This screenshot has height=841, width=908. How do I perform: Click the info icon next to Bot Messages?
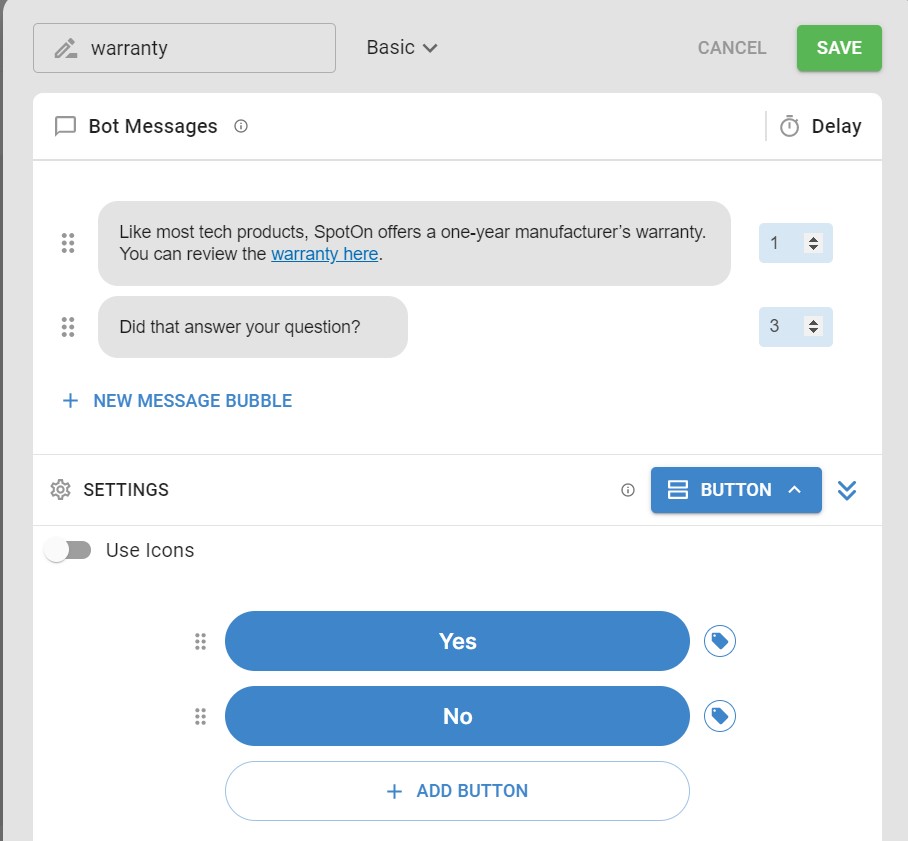coord(241,126)
